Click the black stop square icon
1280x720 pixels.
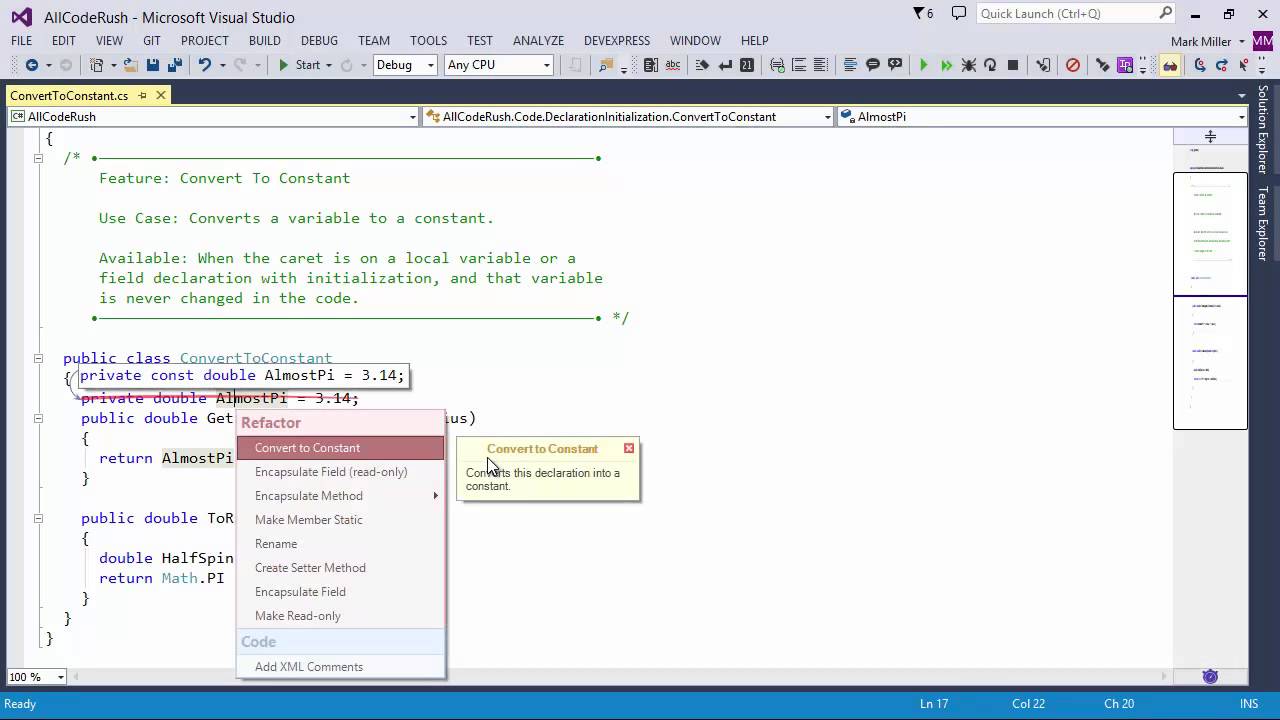[1013, 65]
